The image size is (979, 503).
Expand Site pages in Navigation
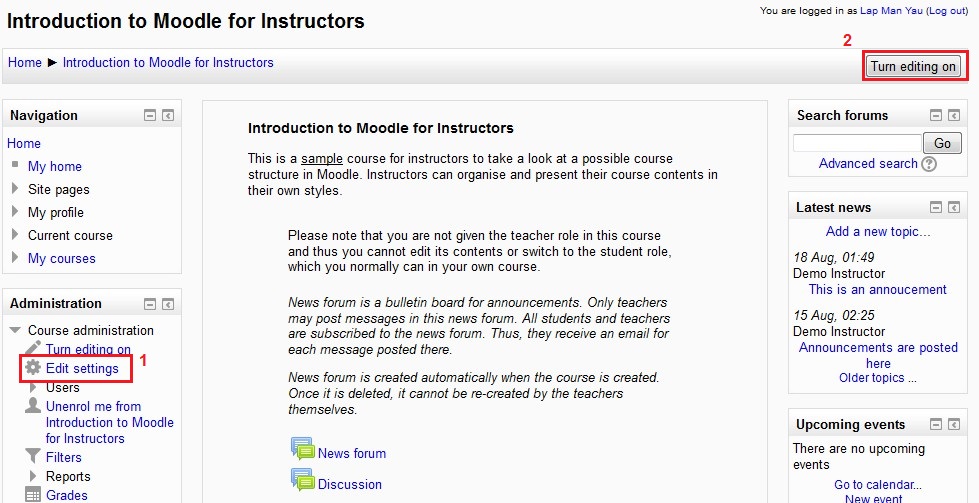(15, 189)
